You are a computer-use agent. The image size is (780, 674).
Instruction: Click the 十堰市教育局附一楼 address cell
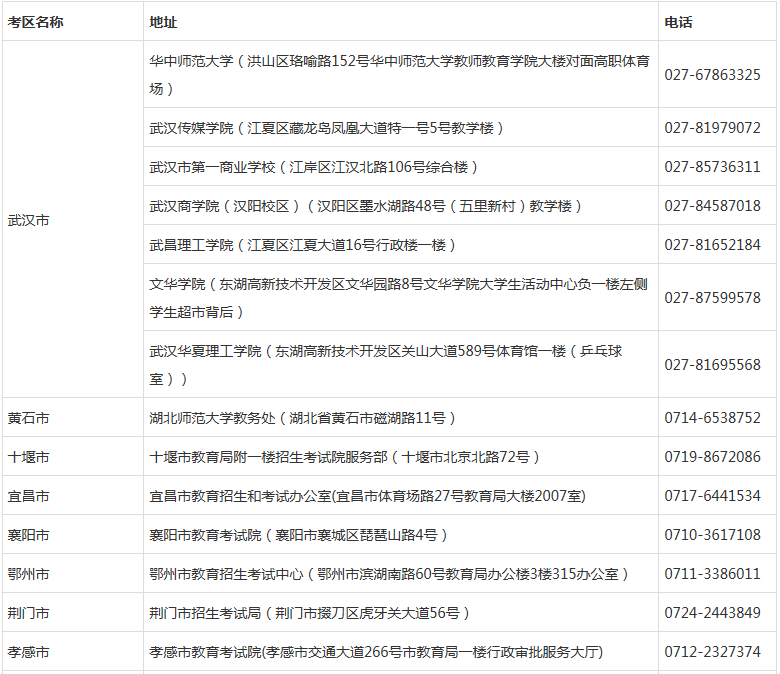coord(400,456)
